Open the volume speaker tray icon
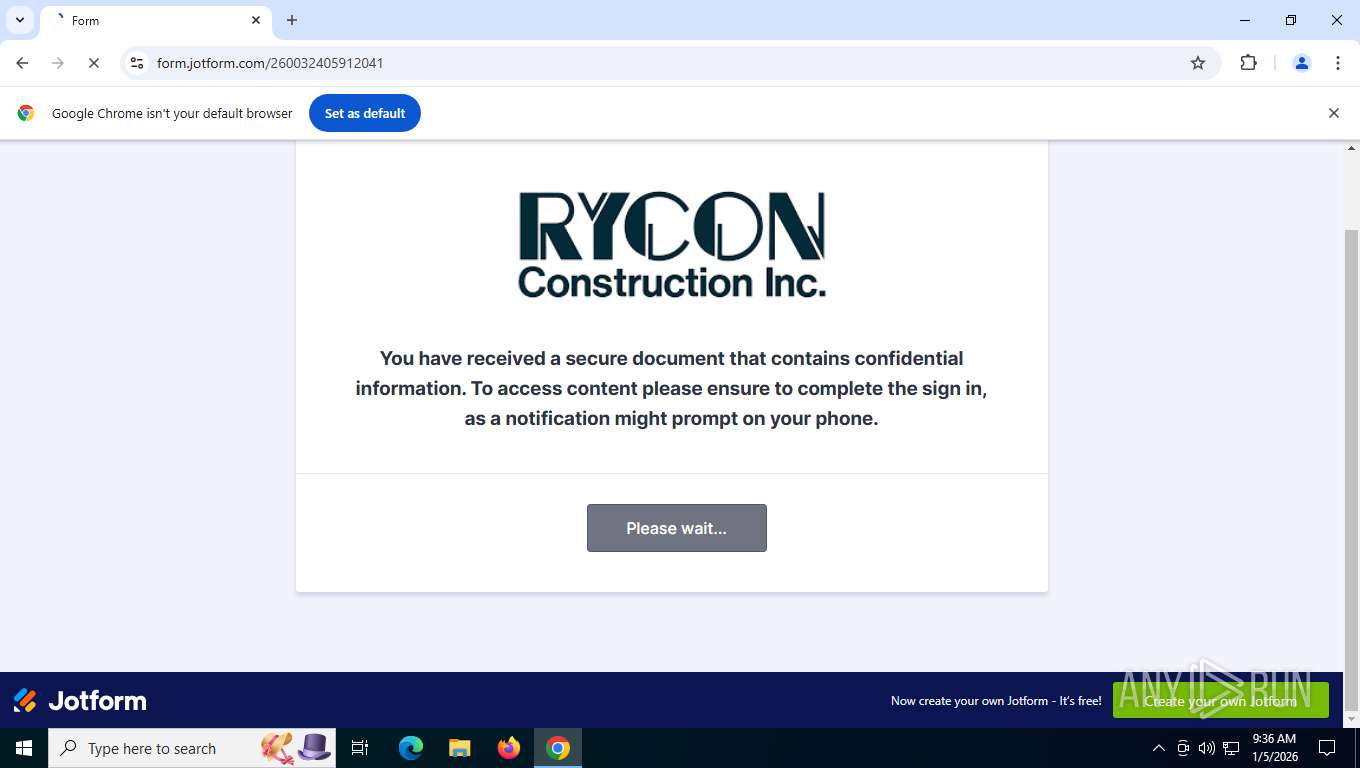Viewport: 1360px width, 768px height. click(x=1207, y=748)
